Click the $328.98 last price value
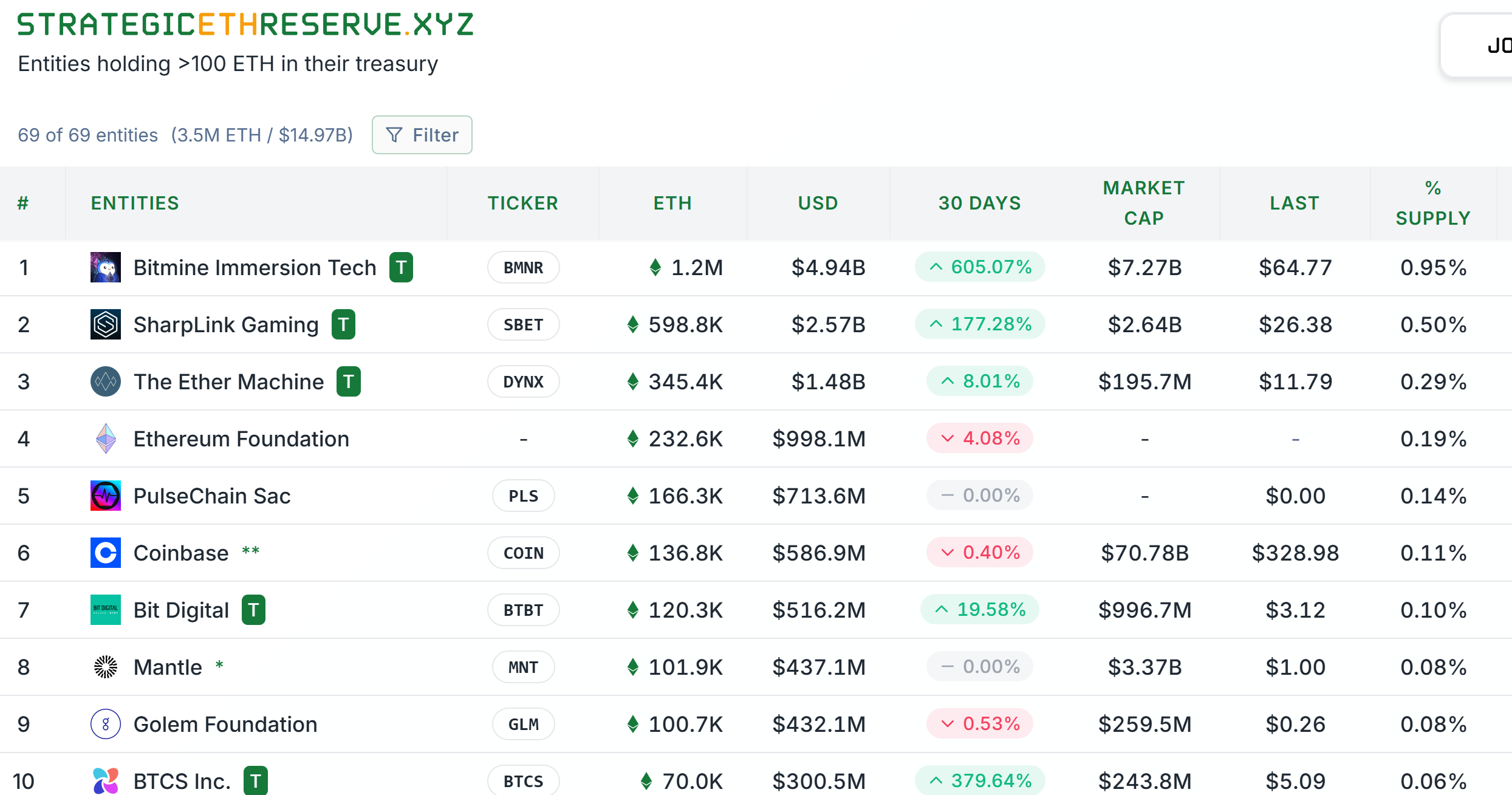 click(x=1295, y=553)
